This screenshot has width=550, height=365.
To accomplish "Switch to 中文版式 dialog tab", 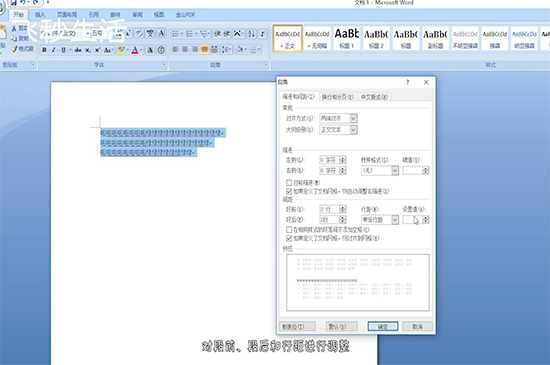I will click(x=374, y=97).
